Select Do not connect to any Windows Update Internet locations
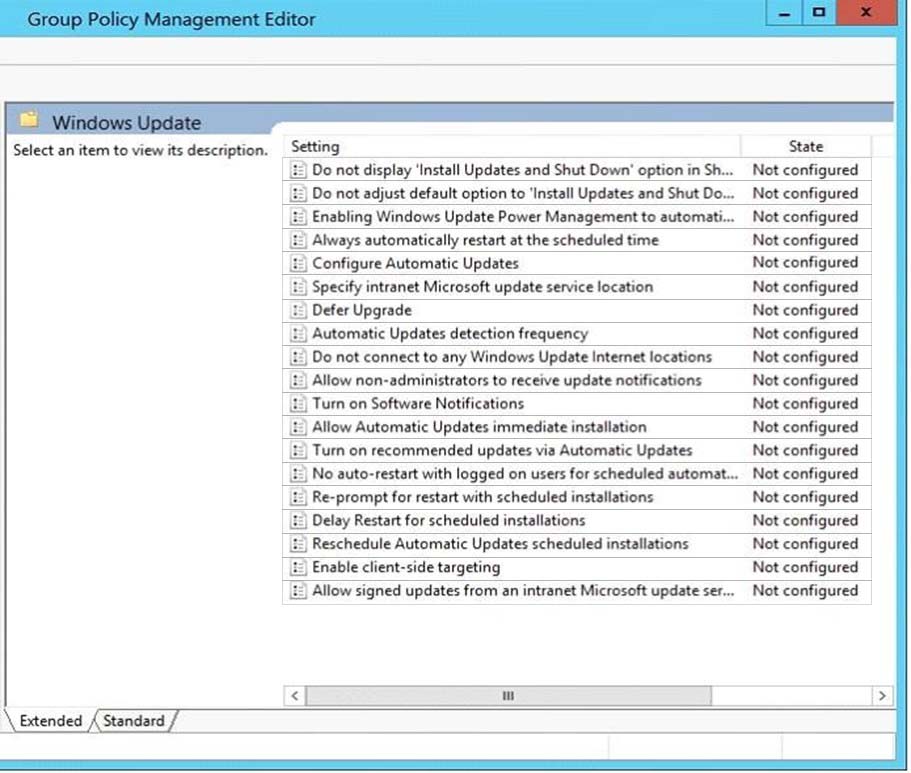Viewport: 911px width, 773px height. (512, 357)
